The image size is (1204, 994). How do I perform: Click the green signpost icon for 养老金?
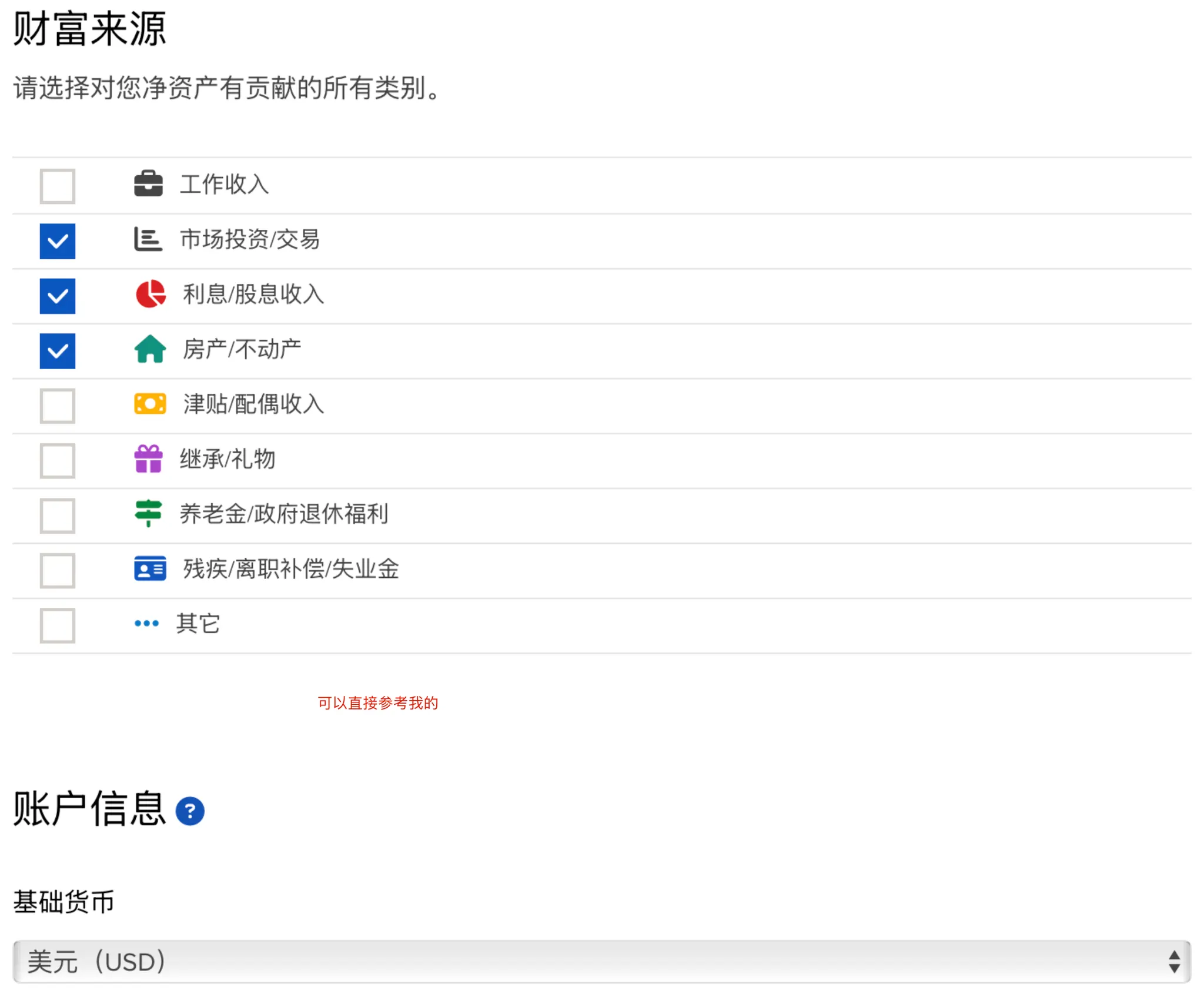(x=148, y=514)
